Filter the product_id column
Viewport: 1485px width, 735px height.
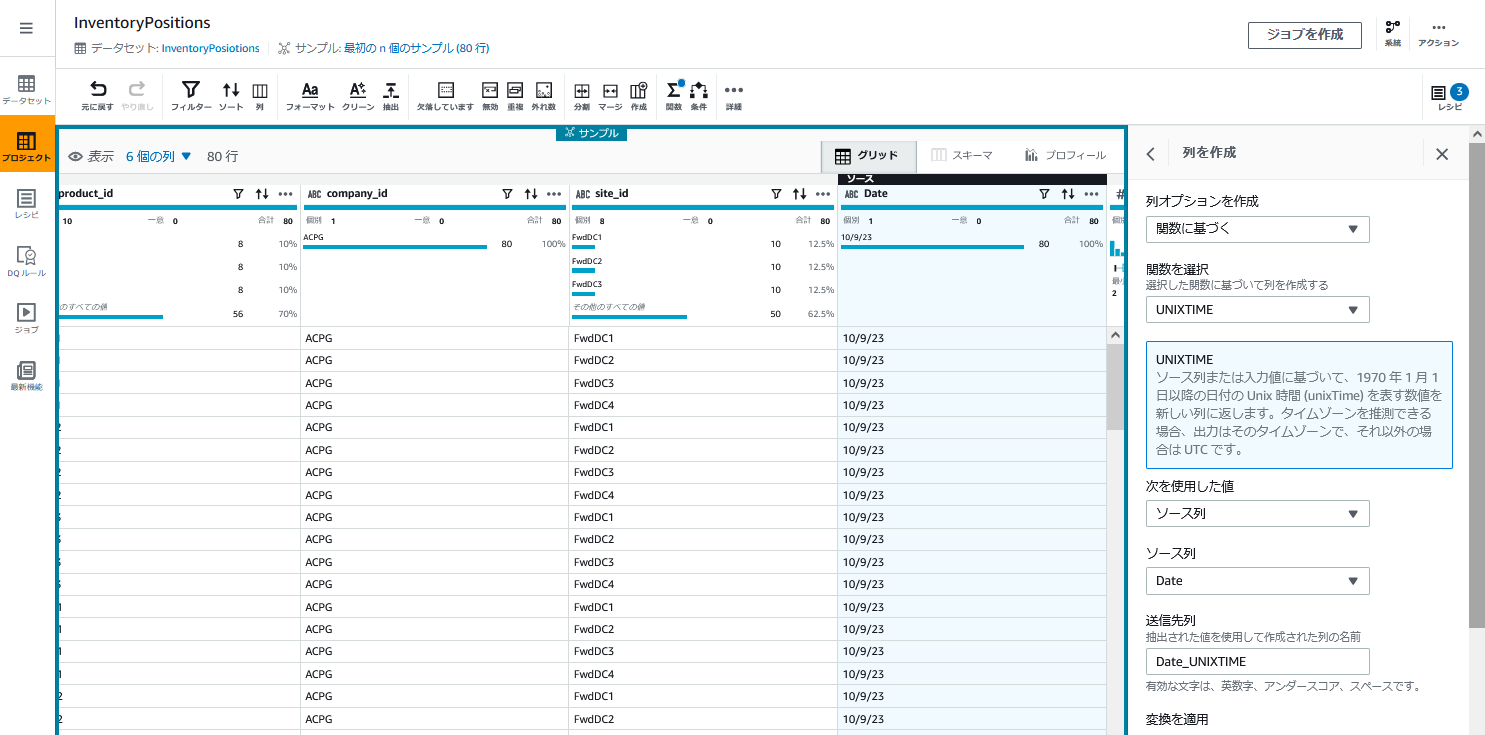[238, 194]
